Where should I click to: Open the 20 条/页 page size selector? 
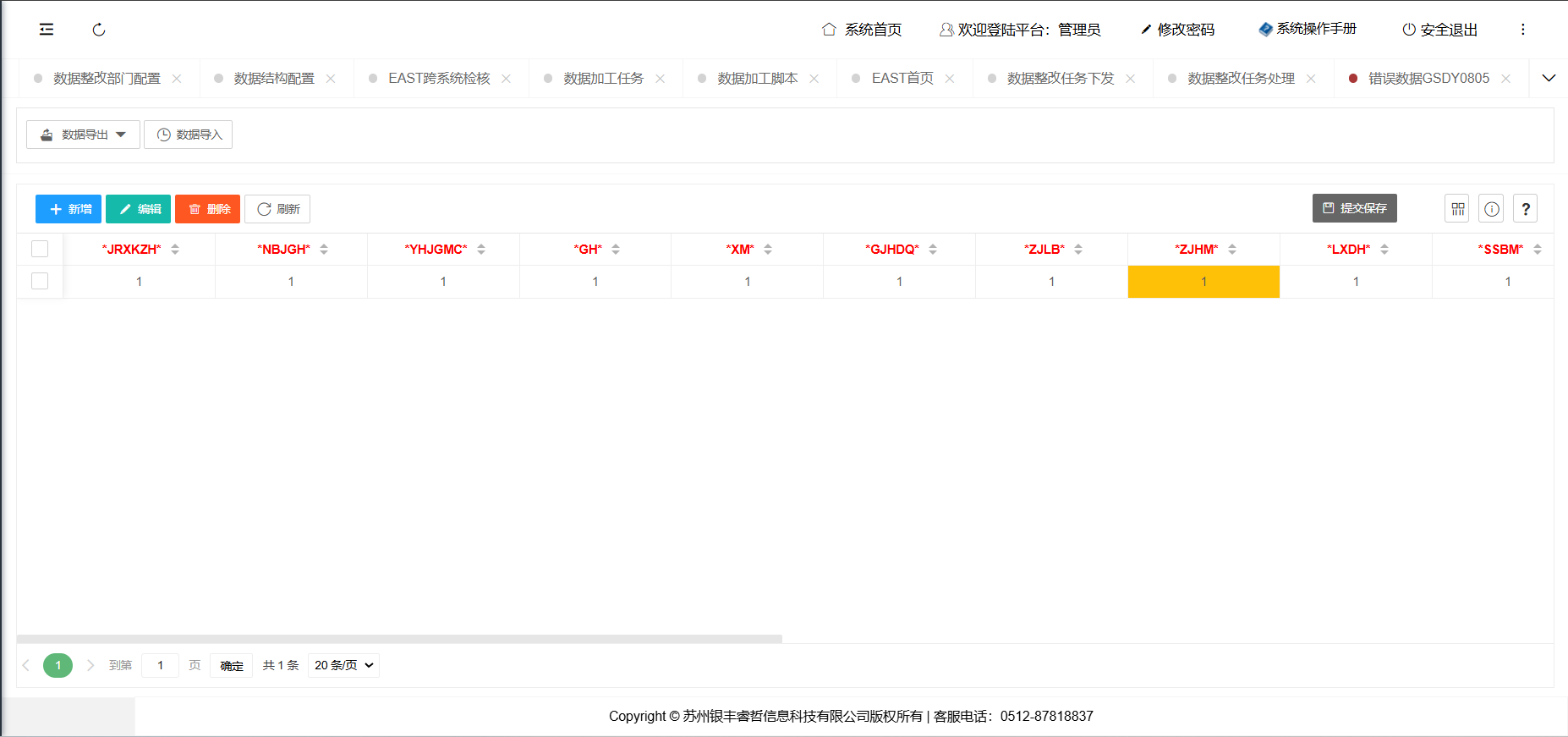click(343, 665)
